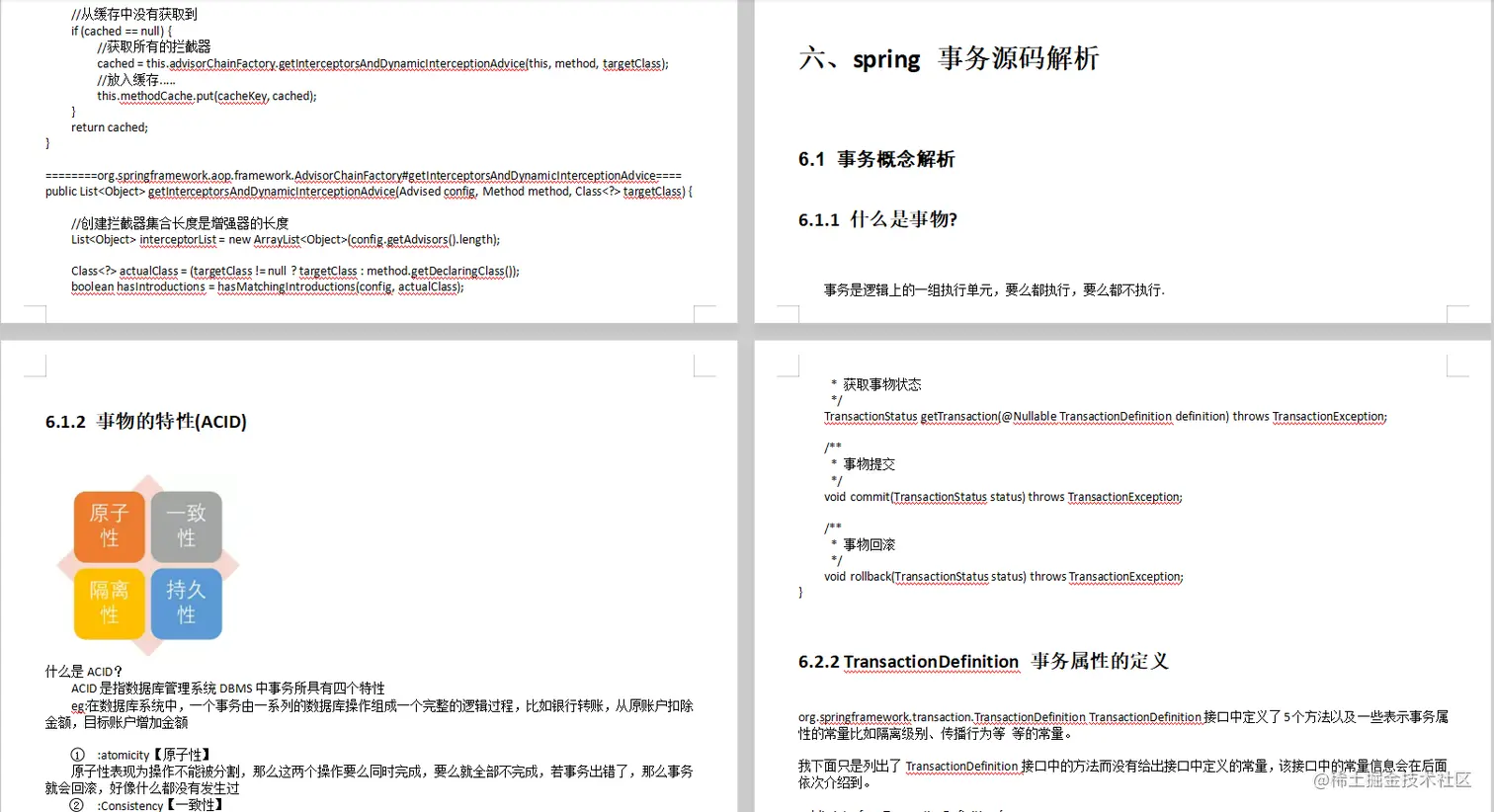The height and width of the screenshot is (812, 1494).
Task: Click the line ACID 是指数据库管理系统 DBMS
Action: pyautogui.click(x=228, y=689)
